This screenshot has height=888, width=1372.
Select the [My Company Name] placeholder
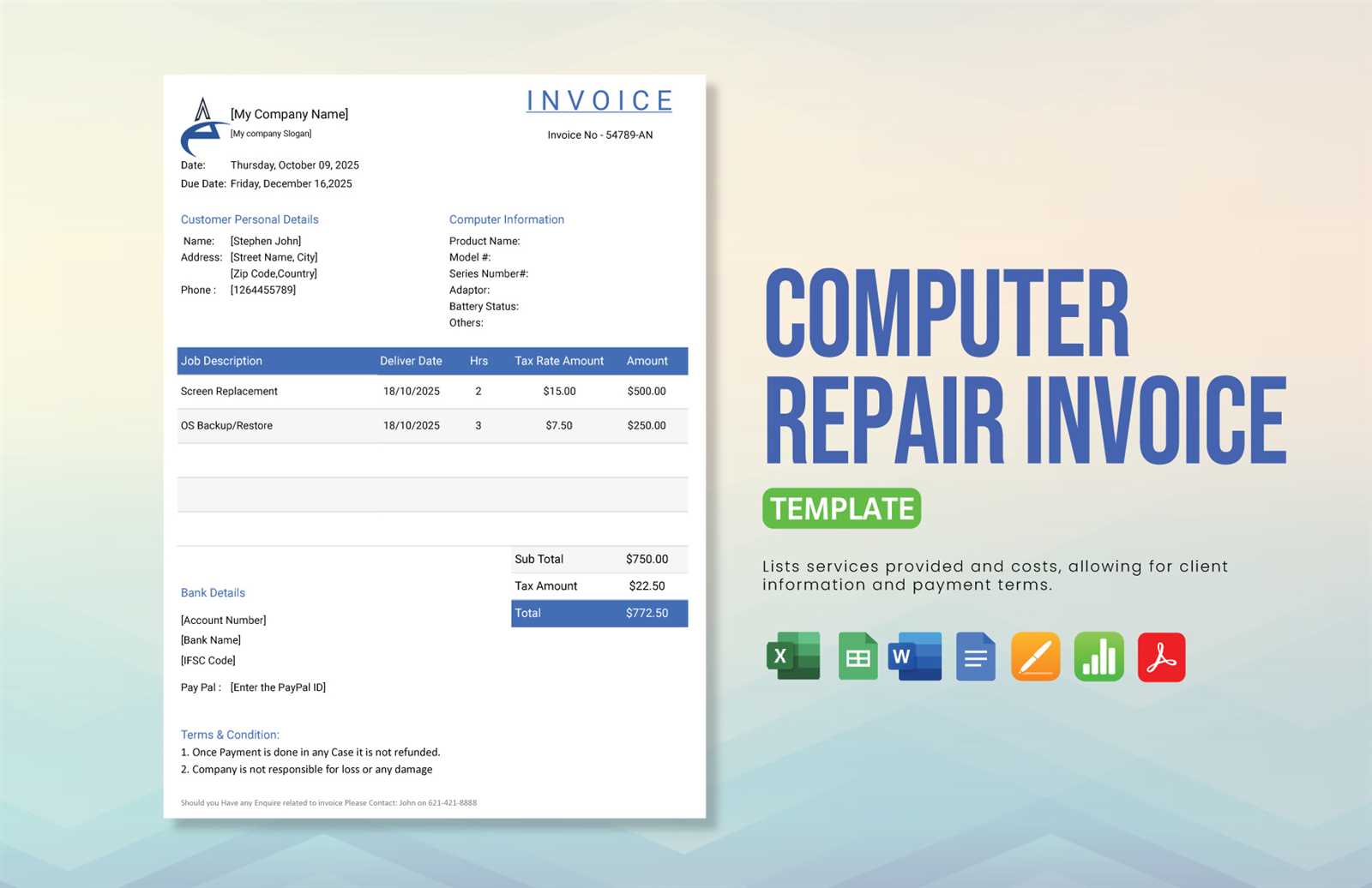289,114
